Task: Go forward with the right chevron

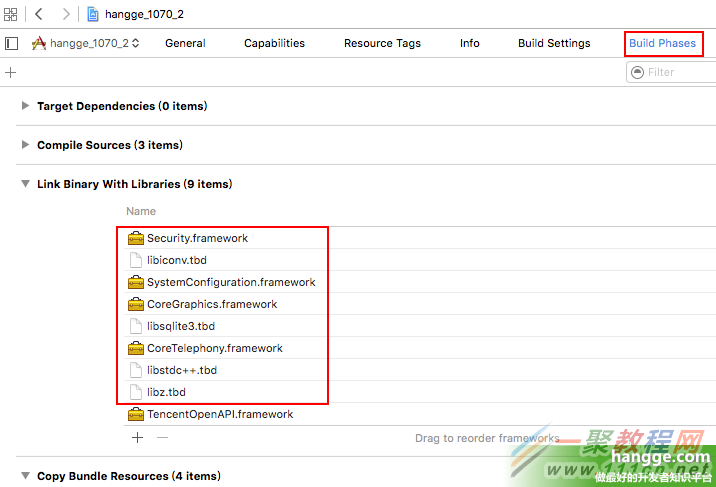Action: 66,14
